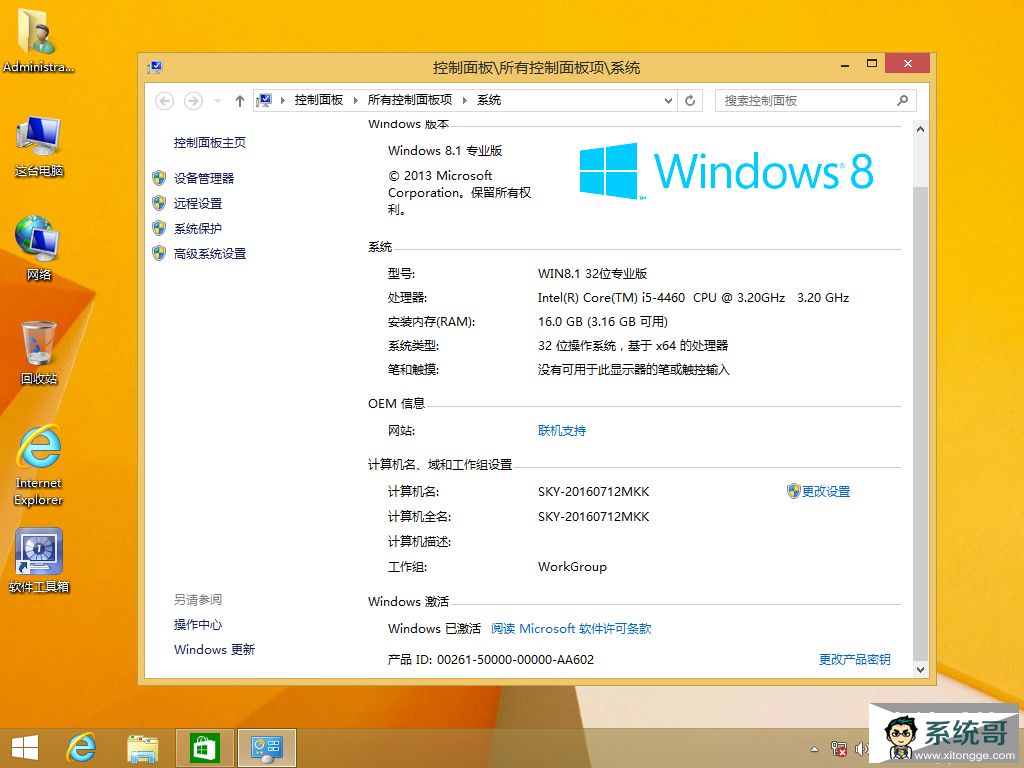Viewport: 1024px width, 768px height.
Task: Expand the address bar history dropdown
Action: click(x=668, y=101)
